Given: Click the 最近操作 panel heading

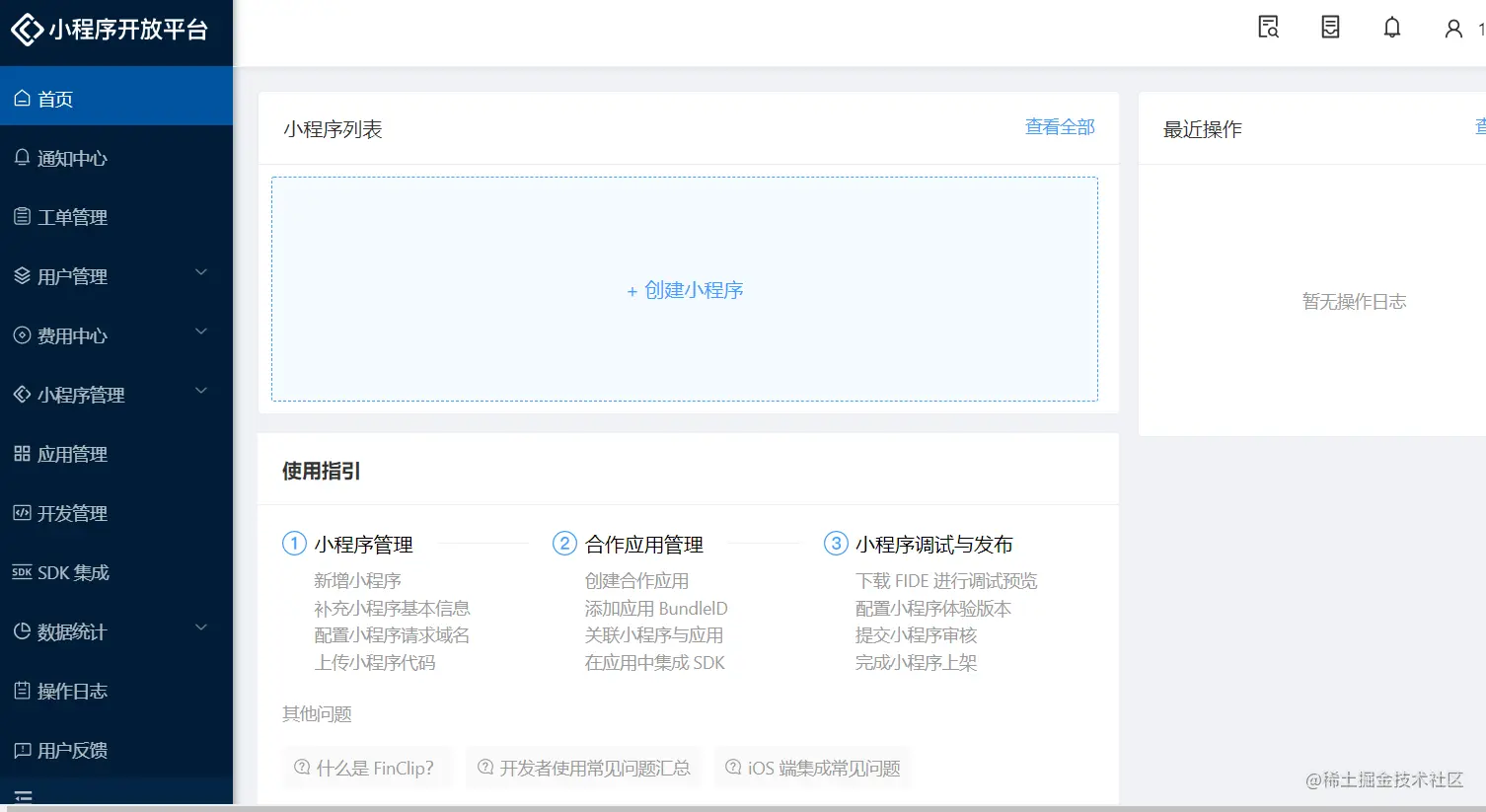Looking at the screenshot, I should [x=1202, y=129].
